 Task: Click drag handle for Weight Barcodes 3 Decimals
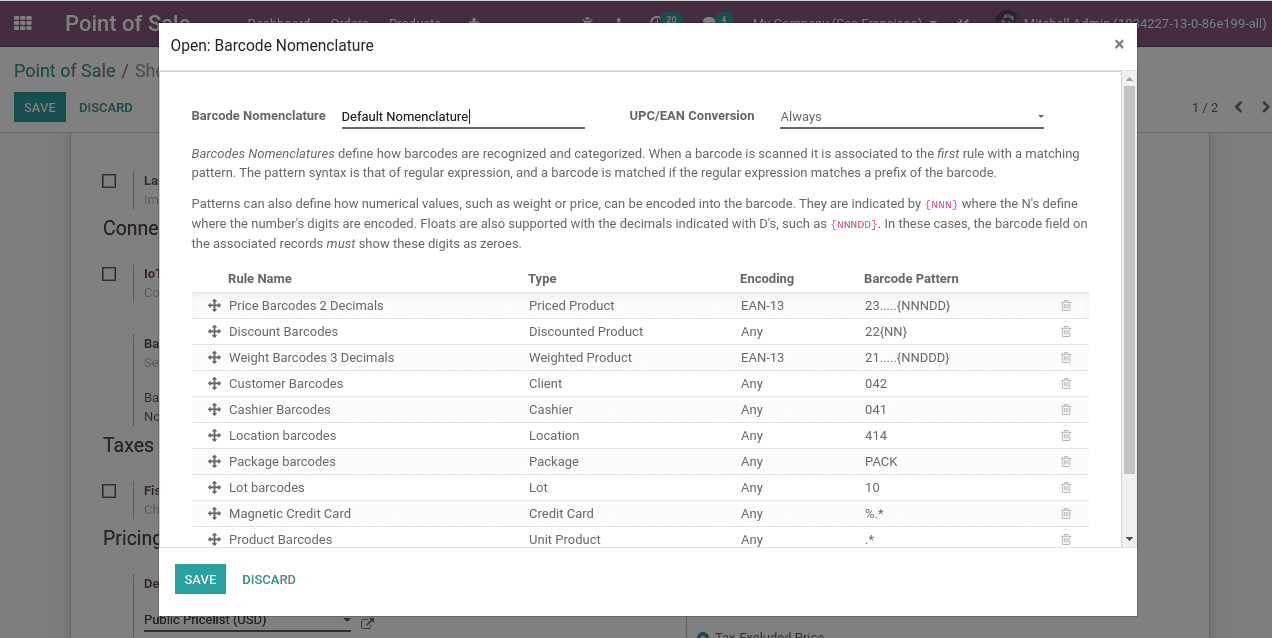[214, 358]
